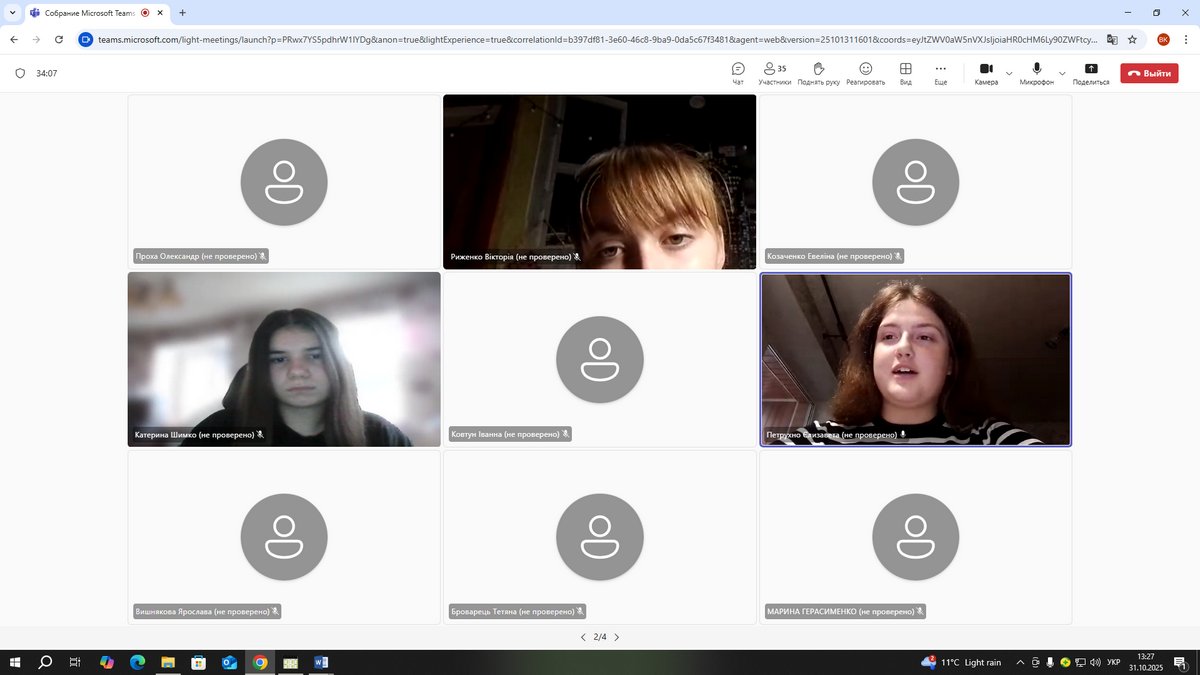Viewport: 1200px width, 675px height.
Task: Open Word from the Windows taskbar
Action: [x=321, y=662]
